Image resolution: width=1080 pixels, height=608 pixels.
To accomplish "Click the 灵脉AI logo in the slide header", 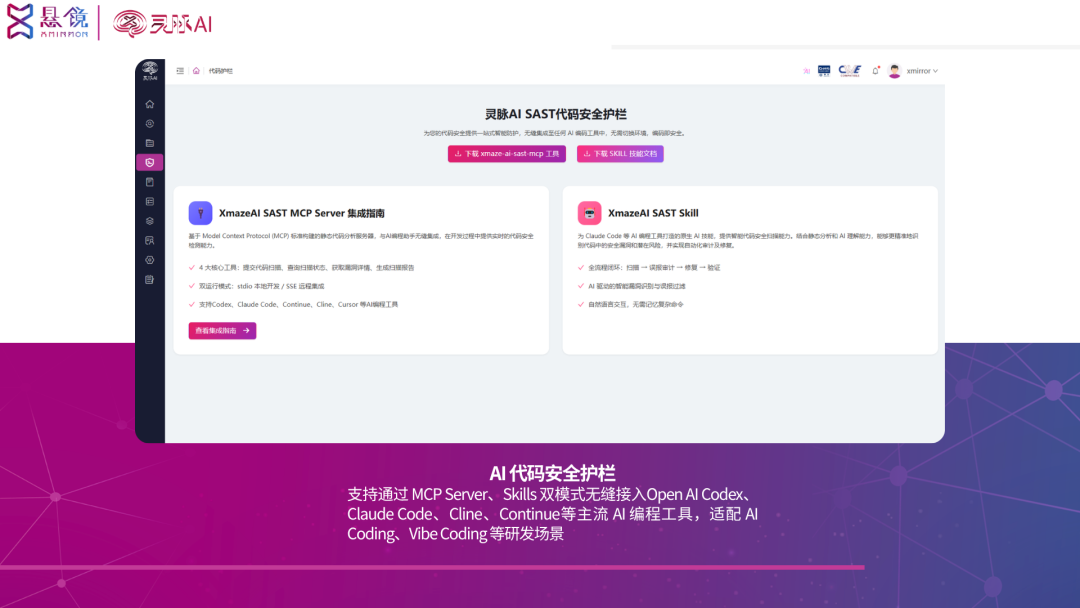I will click(x=163, y=24).
